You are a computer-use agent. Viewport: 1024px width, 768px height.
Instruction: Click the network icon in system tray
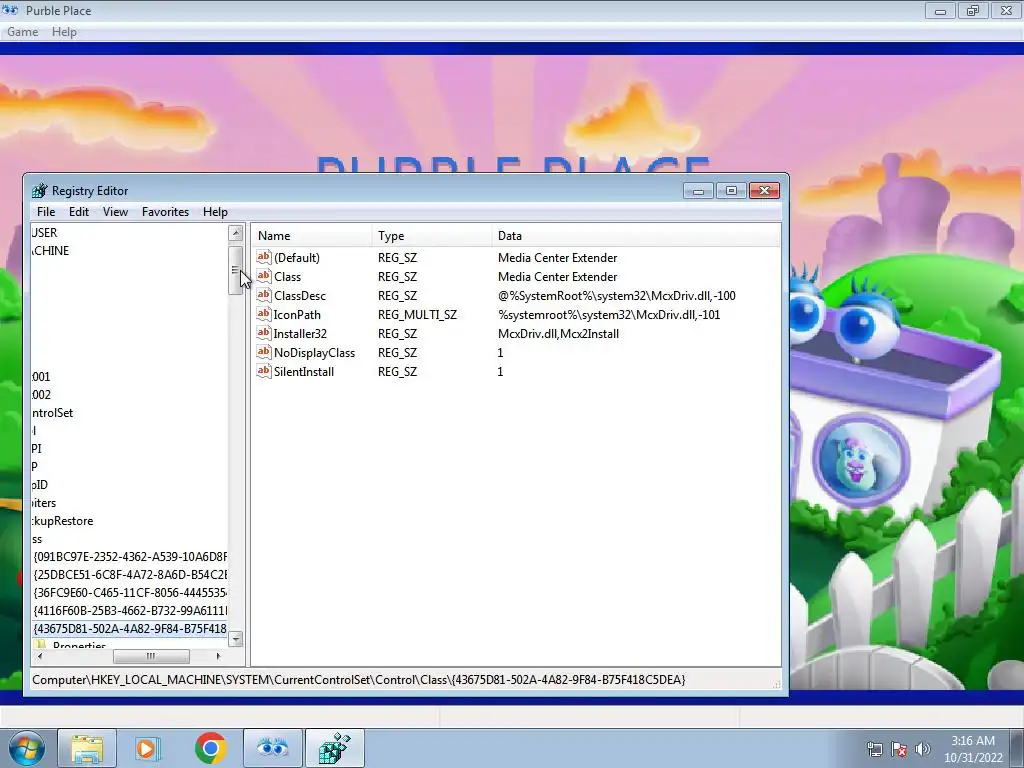(x=874, y=749)
